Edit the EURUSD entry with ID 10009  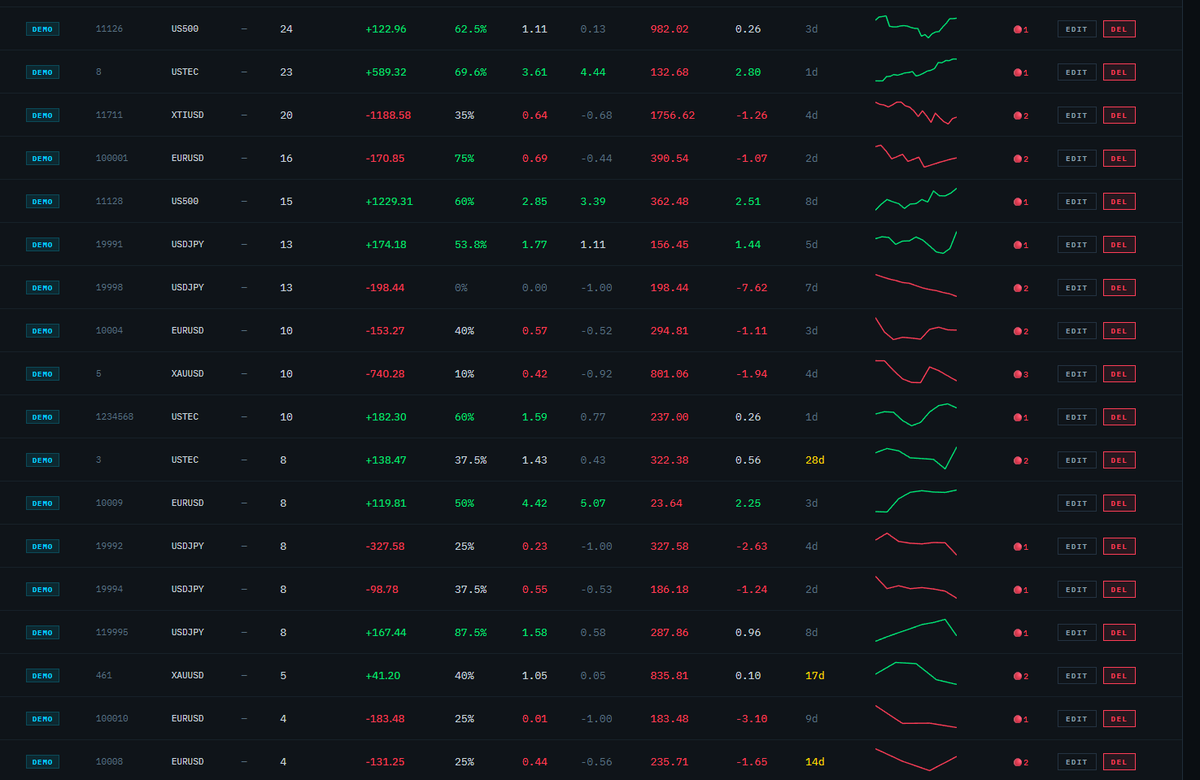pyautogui.click(x=1077, y=503)
